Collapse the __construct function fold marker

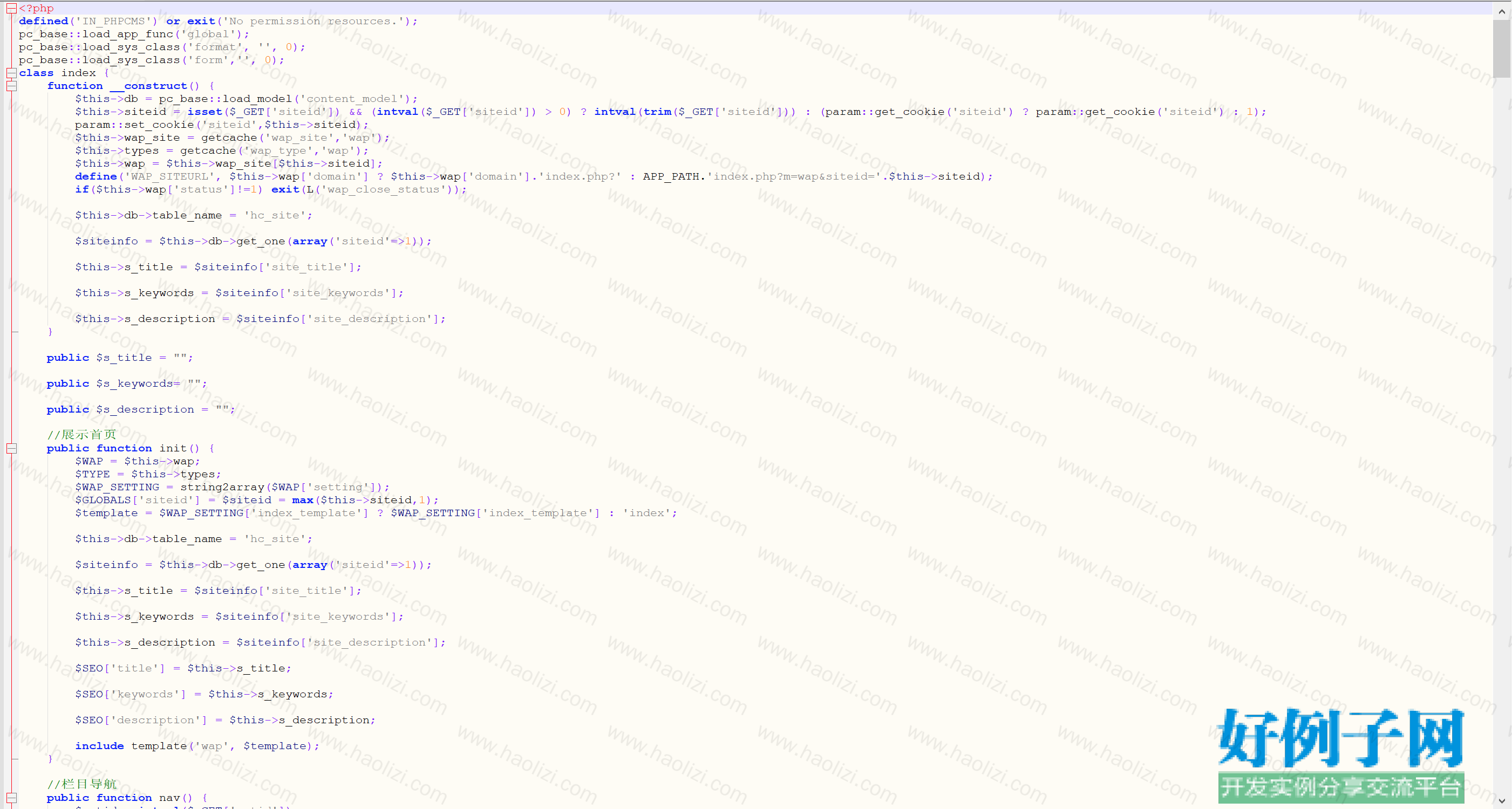pyautogui.click(x=11, y=86)
